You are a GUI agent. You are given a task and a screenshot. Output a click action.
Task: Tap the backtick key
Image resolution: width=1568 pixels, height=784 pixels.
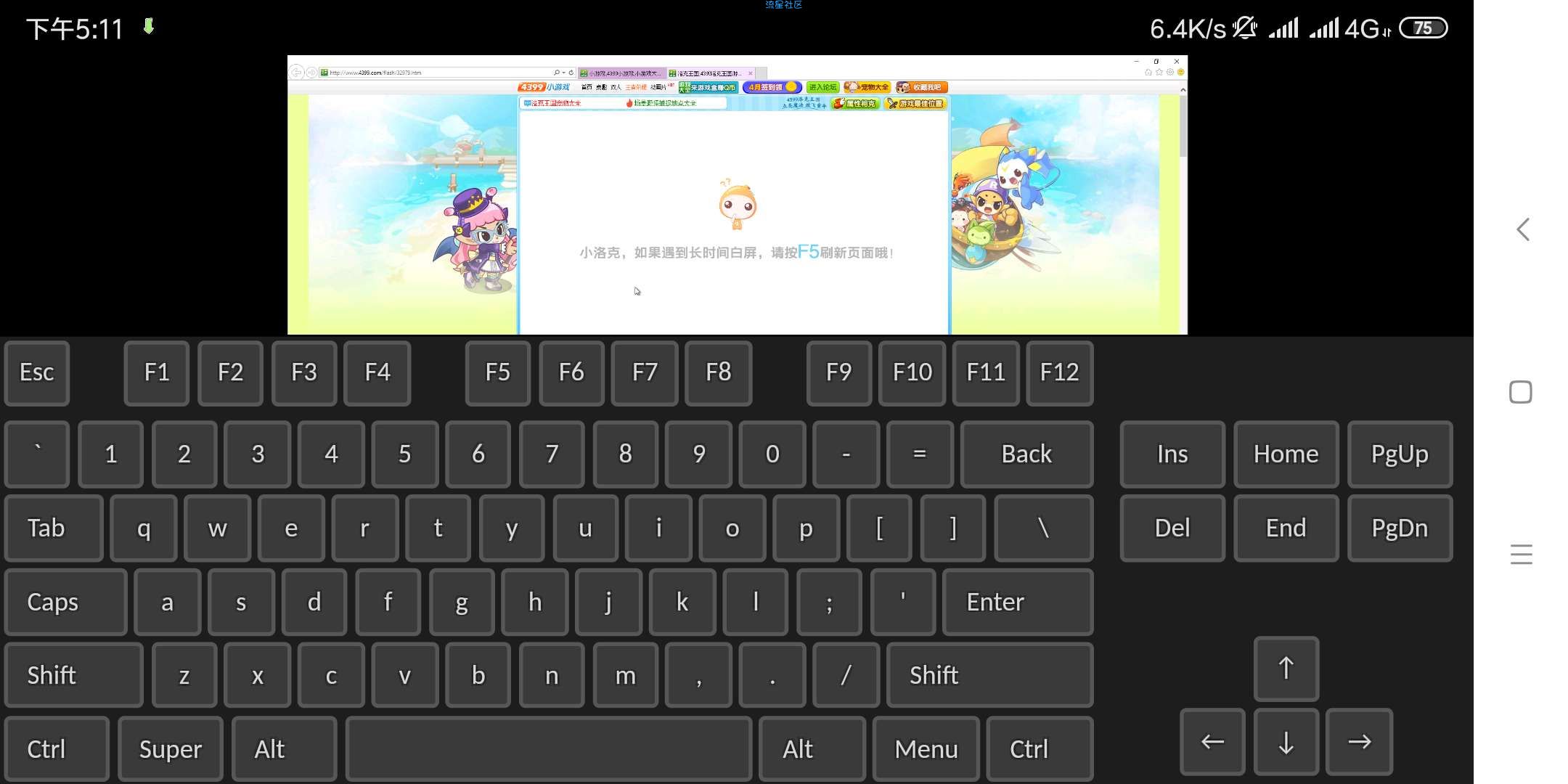point(37,454)
